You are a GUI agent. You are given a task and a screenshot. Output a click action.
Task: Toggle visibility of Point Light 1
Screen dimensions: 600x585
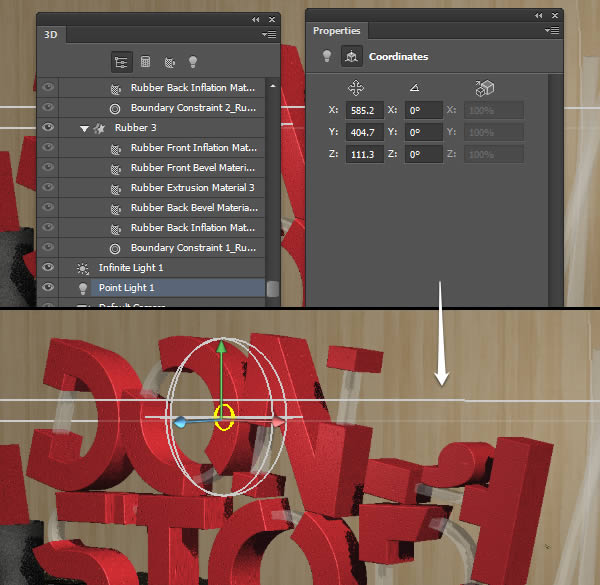[48, 287]
